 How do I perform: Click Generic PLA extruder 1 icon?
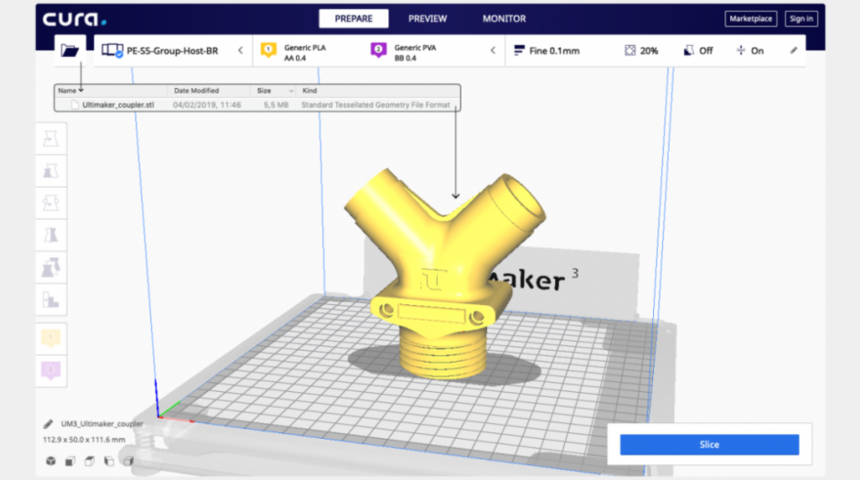coord(268,50)
